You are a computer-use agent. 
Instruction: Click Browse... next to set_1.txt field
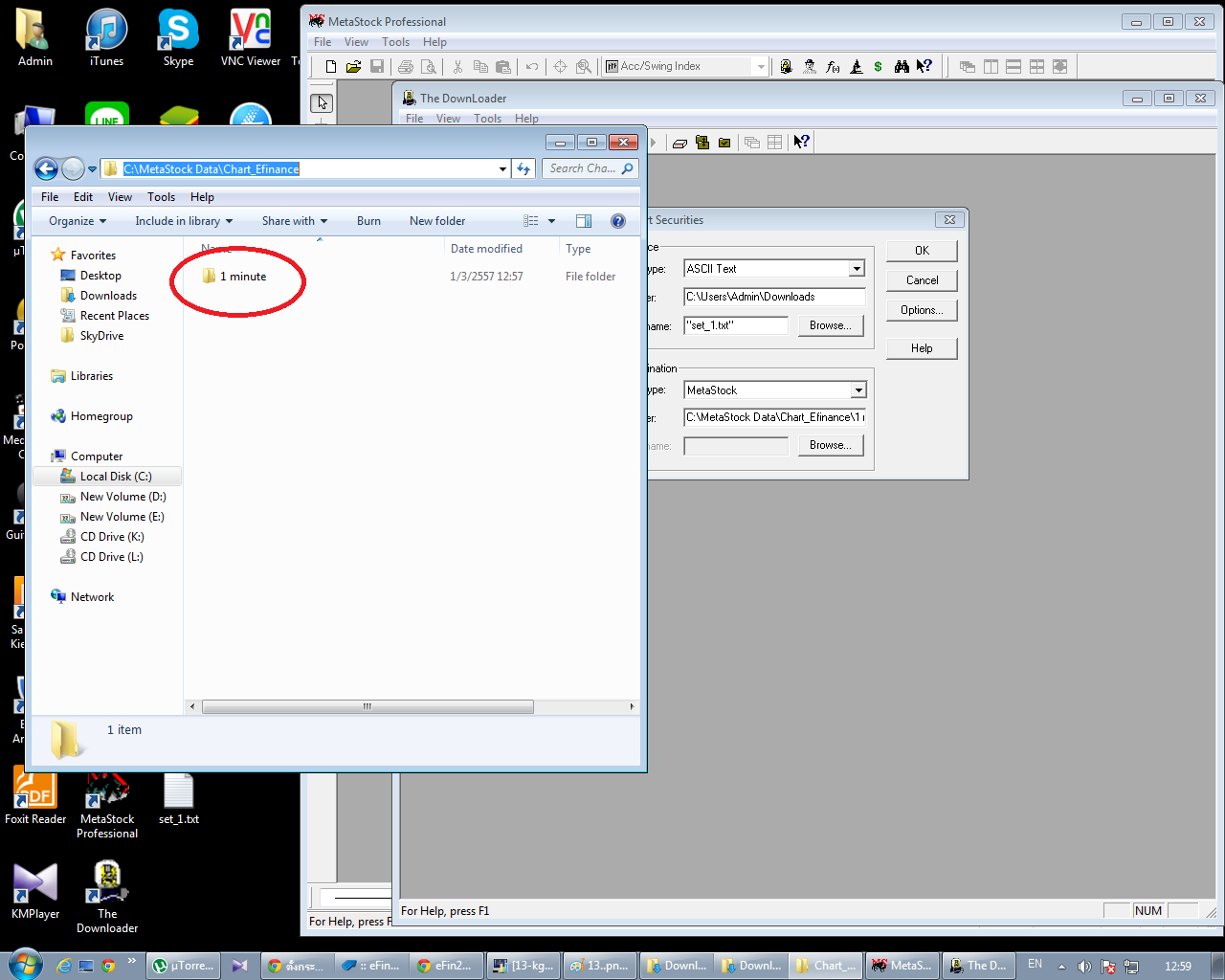[831, 325]
